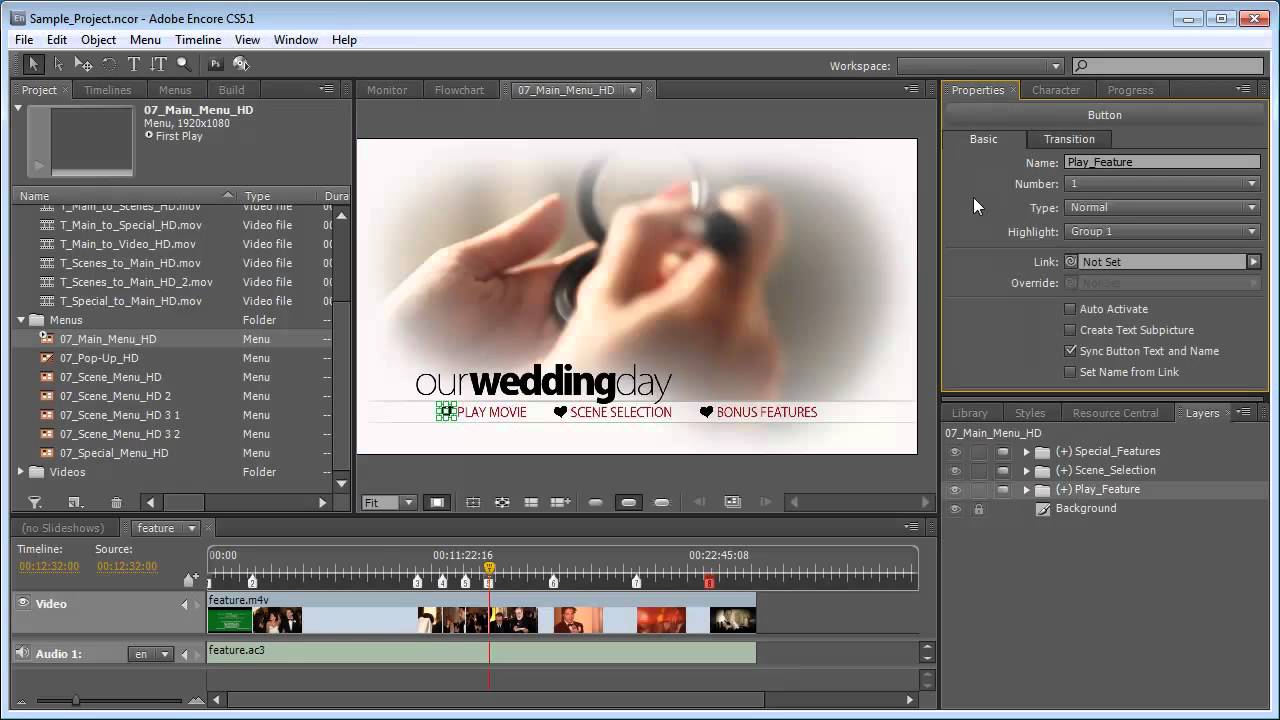Open the Styles tab
The width and height of the screenshot is (1280, 720).
[1030, 413]
